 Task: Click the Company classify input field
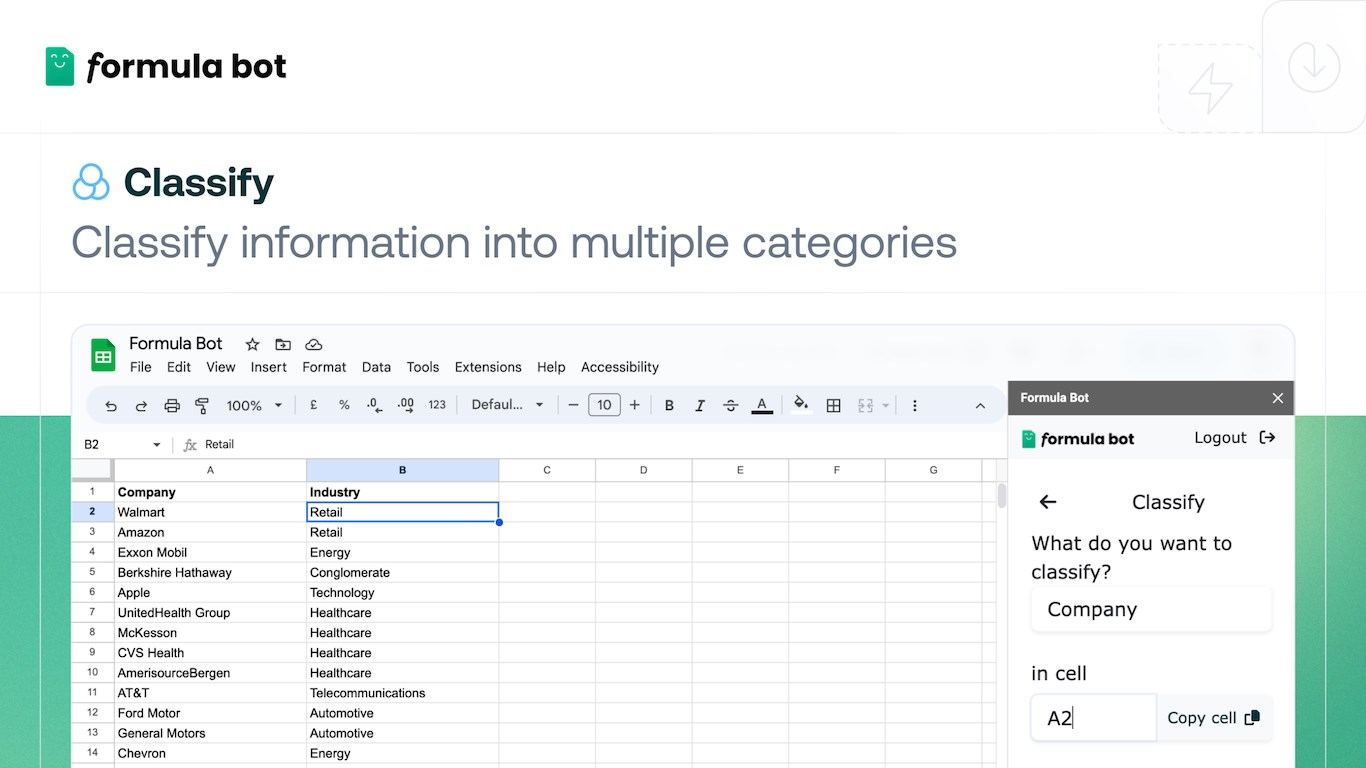coord(1151,610)
